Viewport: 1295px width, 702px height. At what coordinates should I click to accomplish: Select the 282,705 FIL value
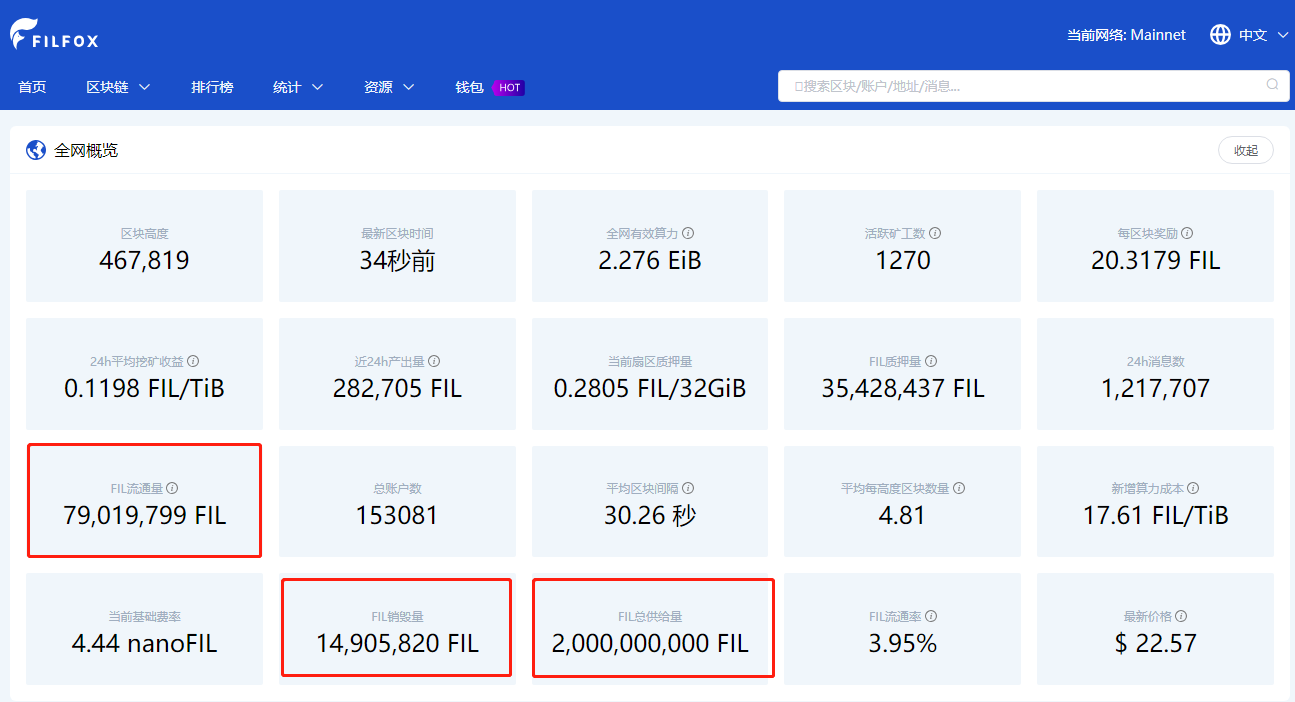(397, 388)
